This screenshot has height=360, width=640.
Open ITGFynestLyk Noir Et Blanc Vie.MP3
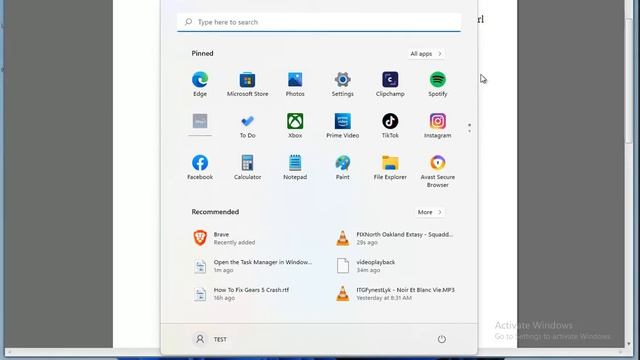click(x=396, y=293)
